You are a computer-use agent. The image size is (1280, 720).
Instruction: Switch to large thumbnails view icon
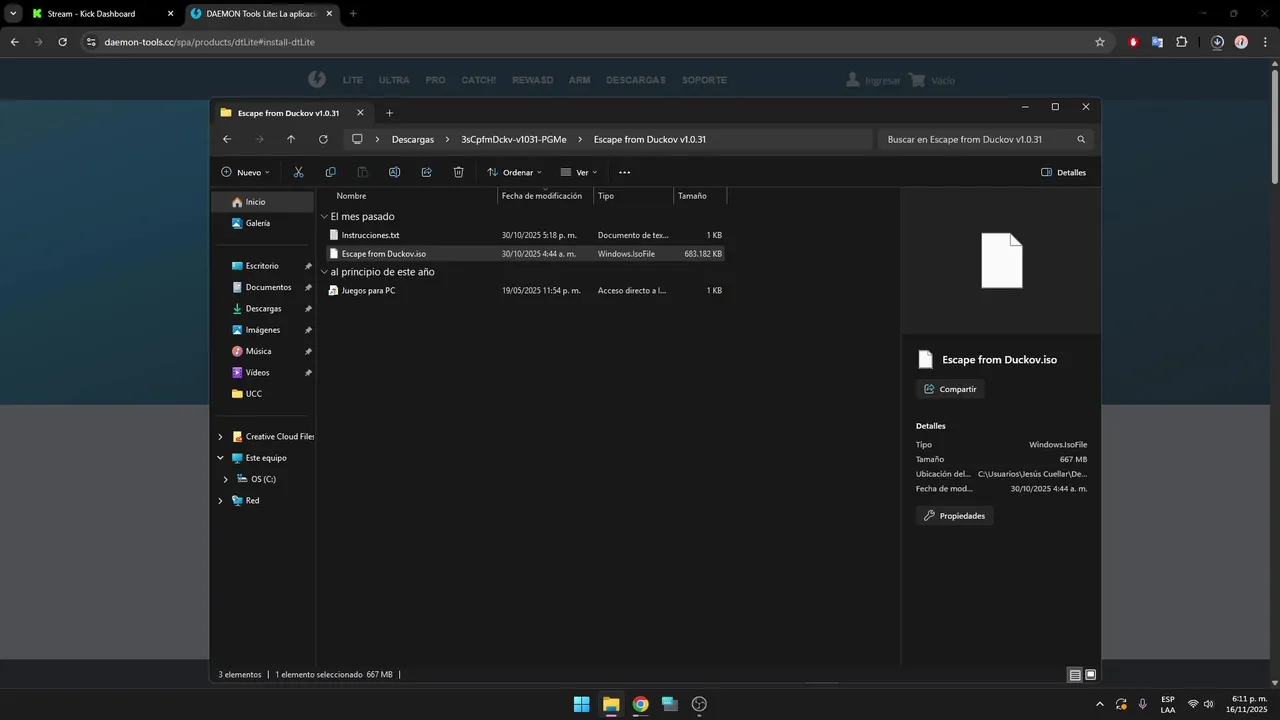click(1091, 675)
